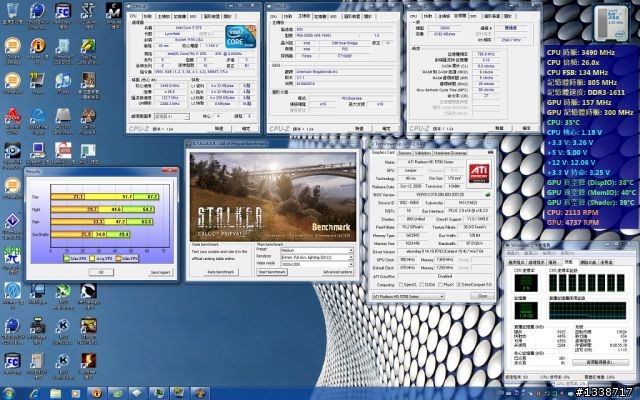Click the Stalker Call of Pripyat banner image
This screenshot has height=400, width=640.
click(273, 197)
